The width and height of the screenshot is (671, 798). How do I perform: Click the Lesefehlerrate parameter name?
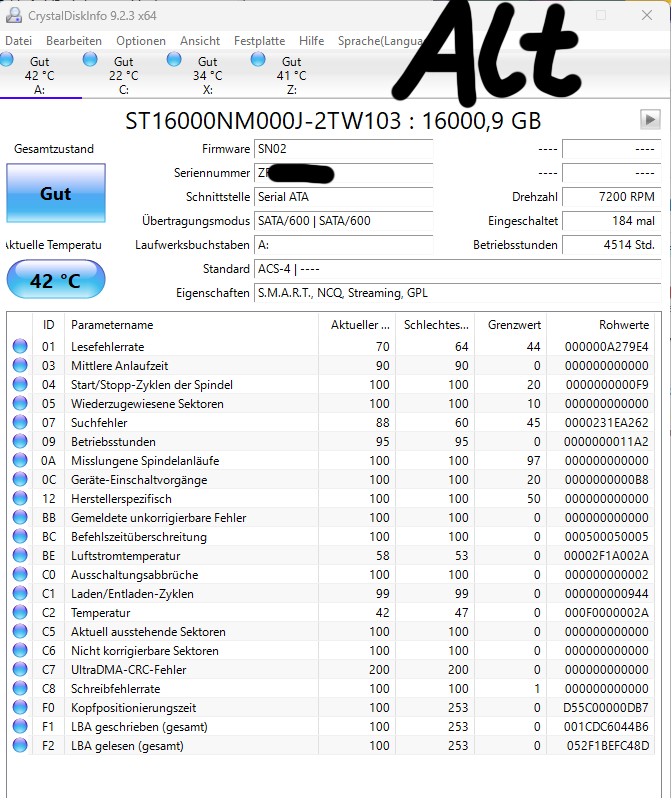(107, 347)
